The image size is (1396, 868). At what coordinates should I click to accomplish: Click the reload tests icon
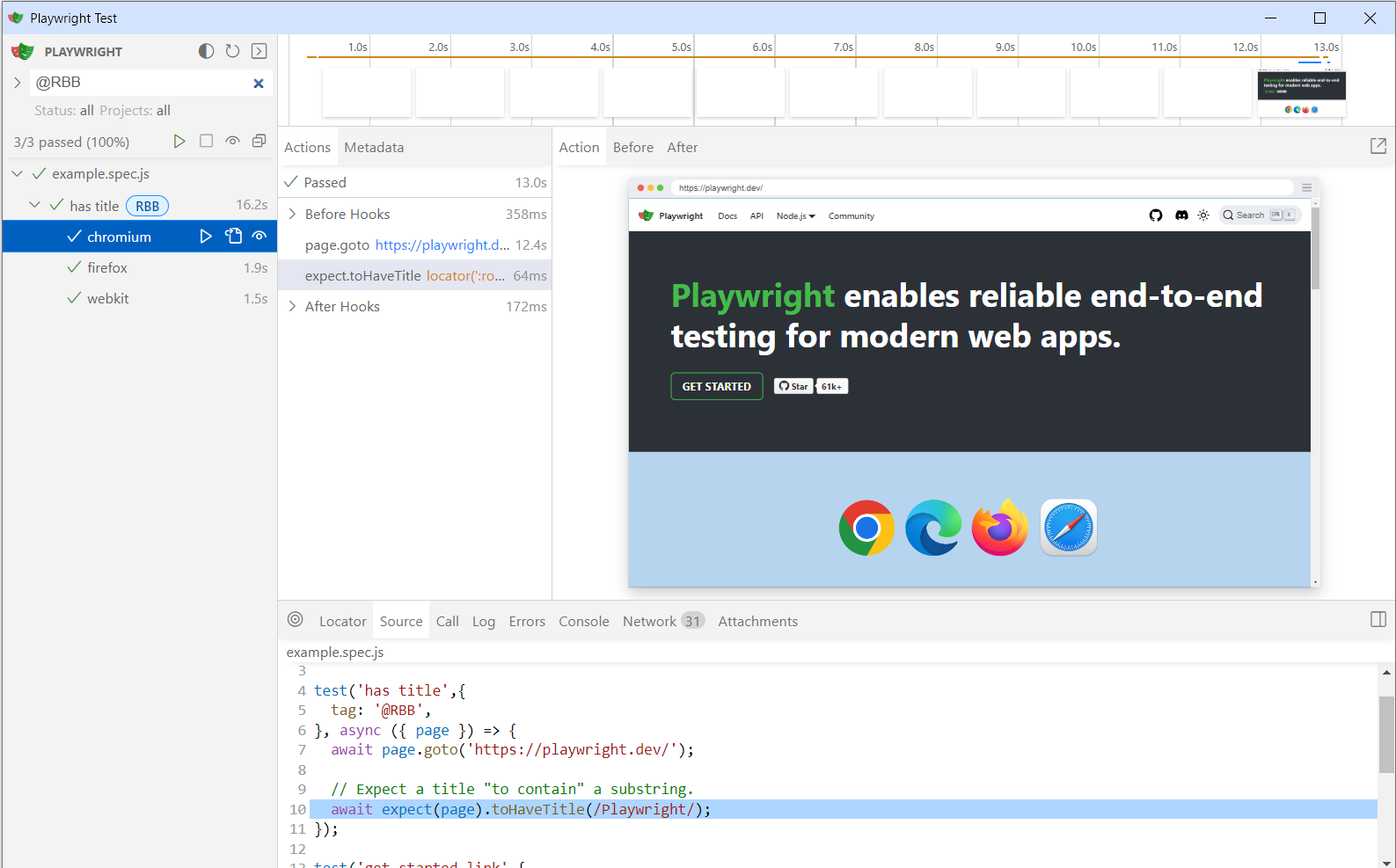pos(232,51)
